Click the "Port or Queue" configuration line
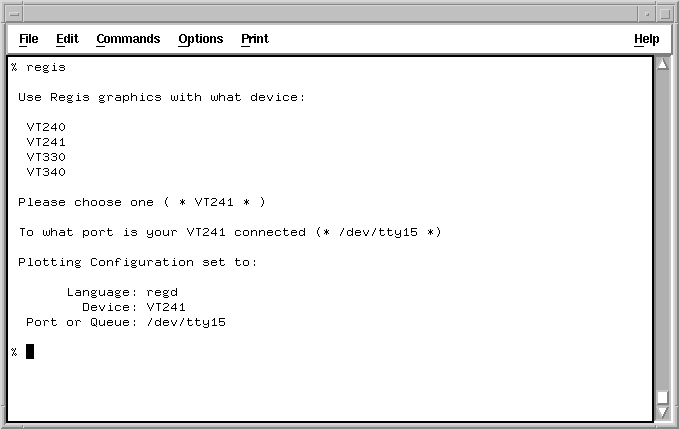The image size is (679, 429). coord(126,322)
